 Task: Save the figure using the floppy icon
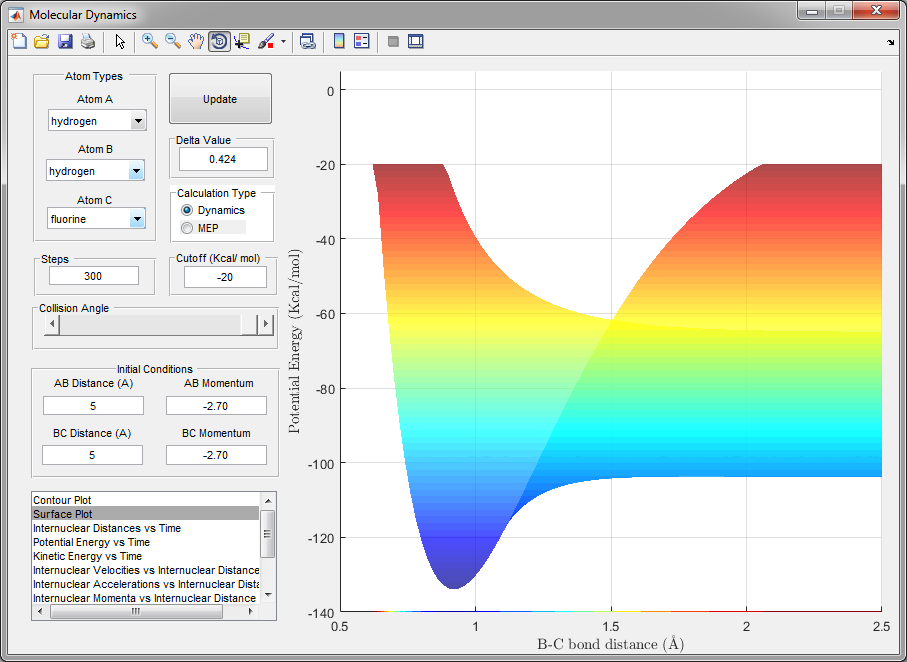point(65,42)
